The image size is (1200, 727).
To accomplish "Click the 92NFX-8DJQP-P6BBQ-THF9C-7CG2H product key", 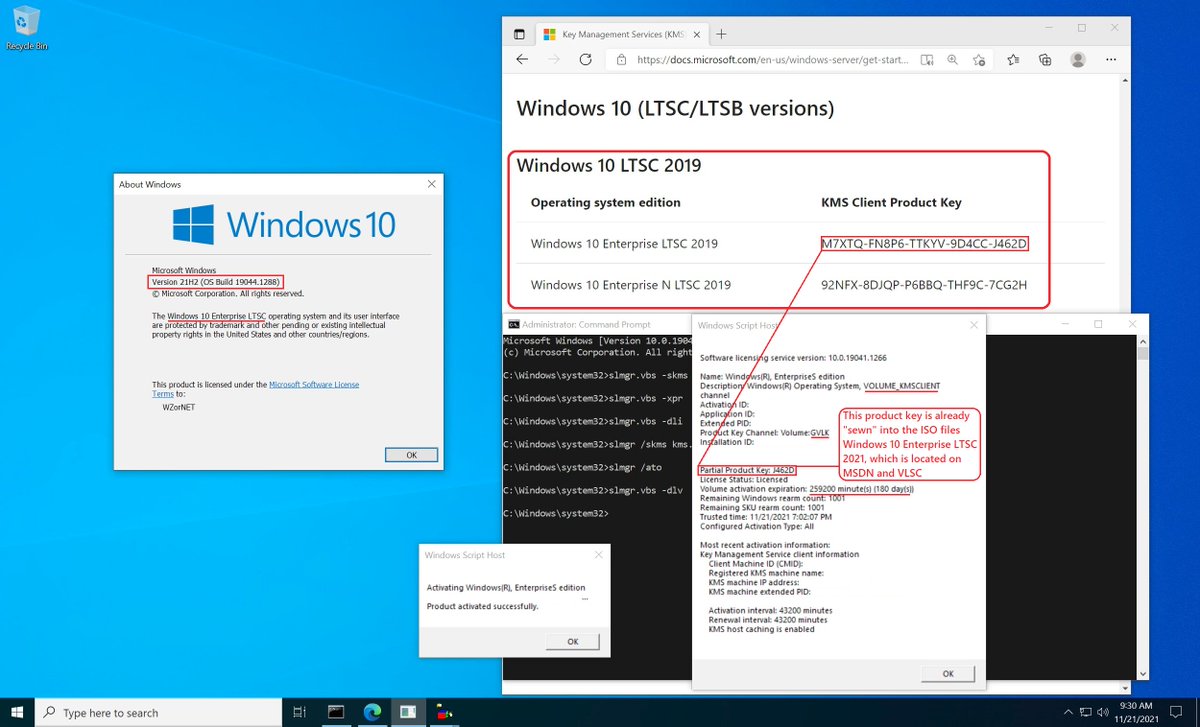I will (x=924, y=285).
